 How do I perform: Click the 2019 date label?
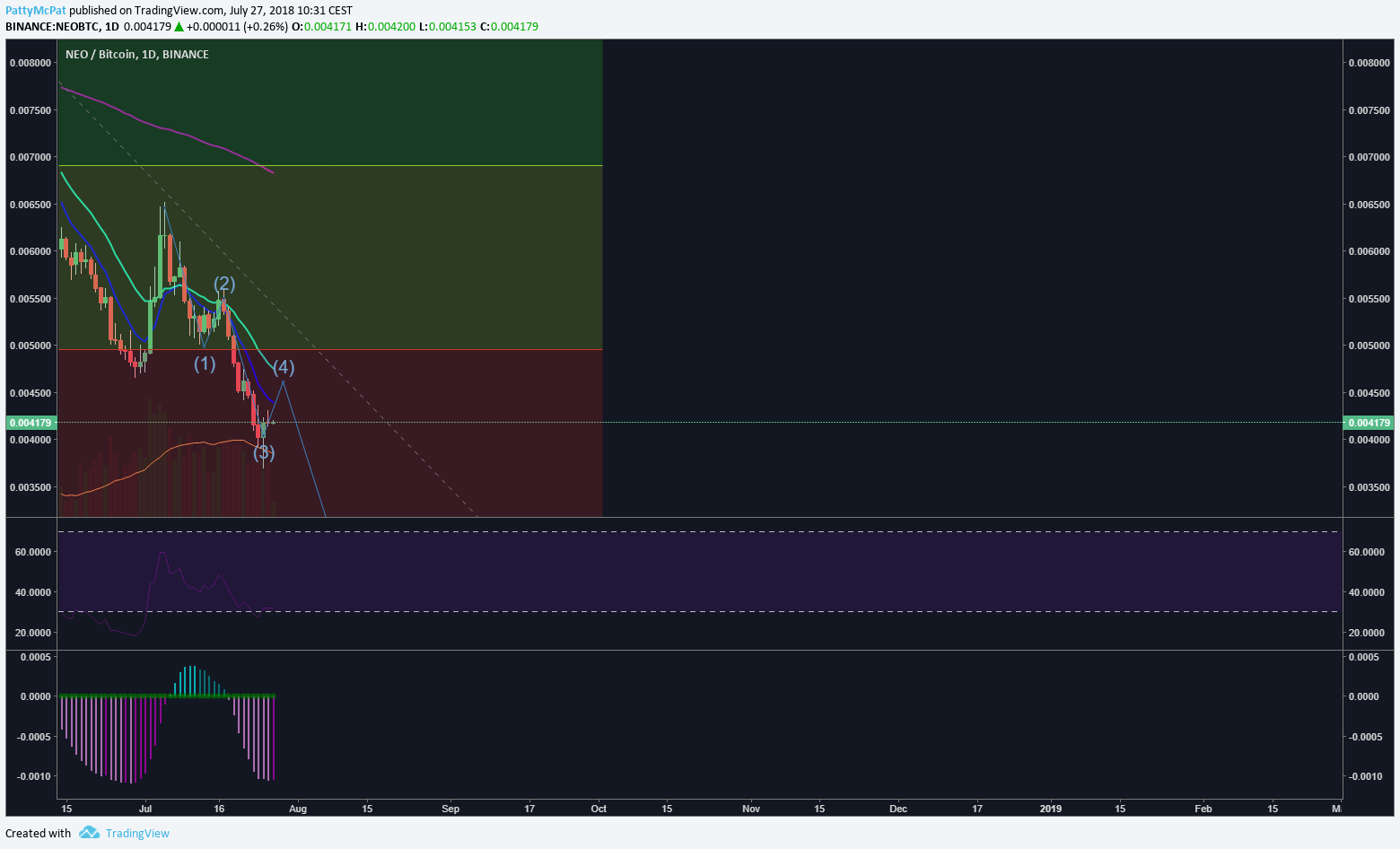(x=1051, y=809)
